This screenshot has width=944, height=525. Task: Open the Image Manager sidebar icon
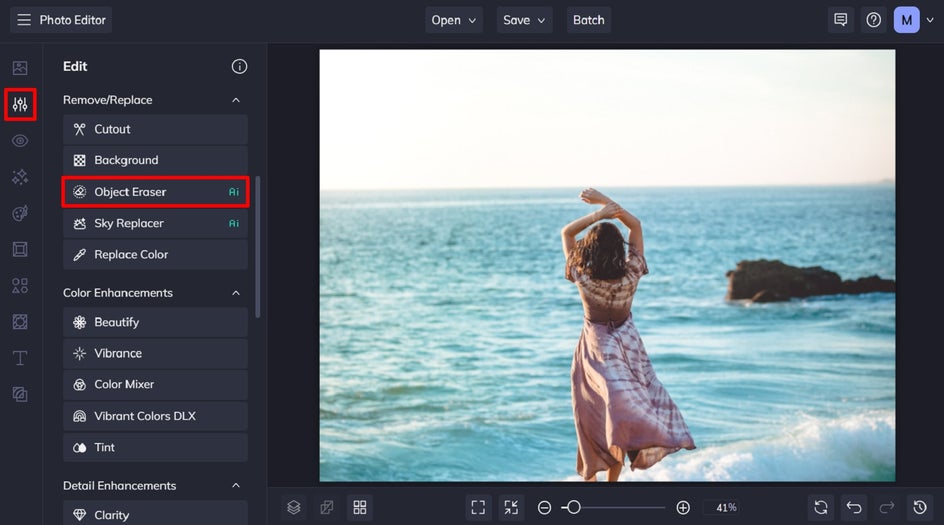[20, 68]
